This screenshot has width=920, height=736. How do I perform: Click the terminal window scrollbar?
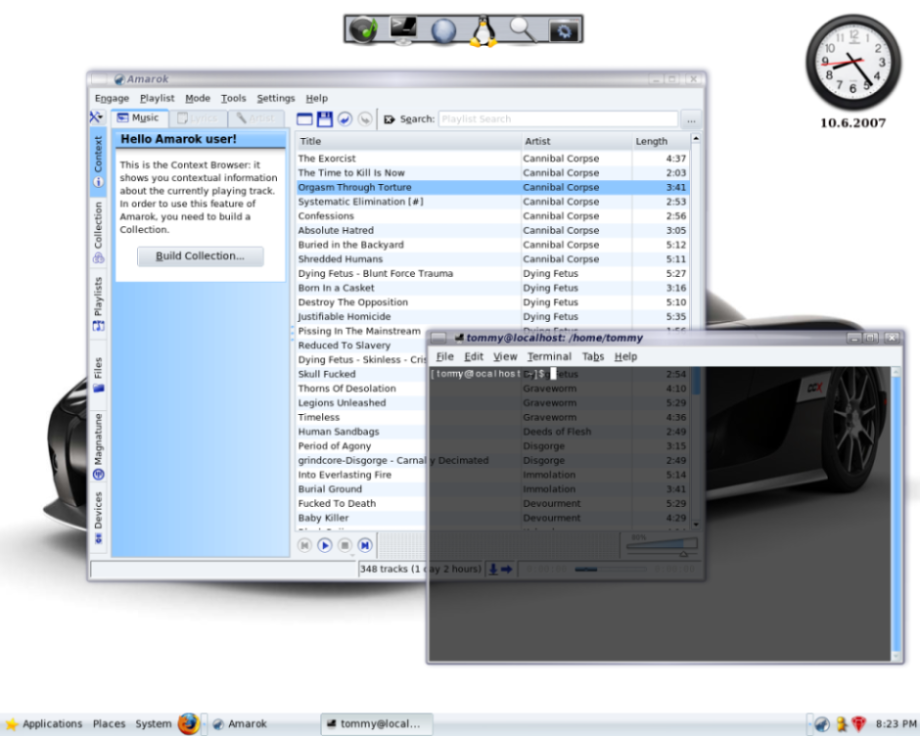[896, 514]
